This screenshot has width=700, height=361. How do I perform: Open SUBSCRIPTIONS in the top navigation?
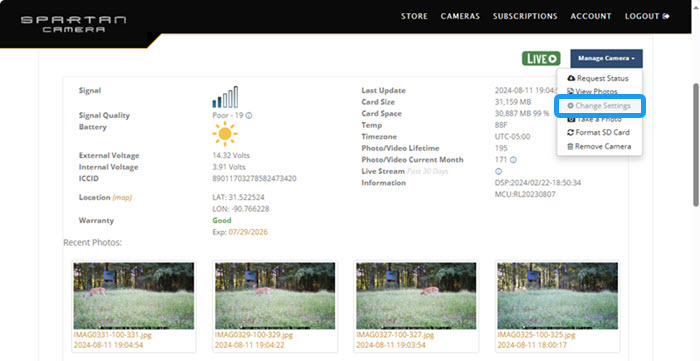point(525,16)
